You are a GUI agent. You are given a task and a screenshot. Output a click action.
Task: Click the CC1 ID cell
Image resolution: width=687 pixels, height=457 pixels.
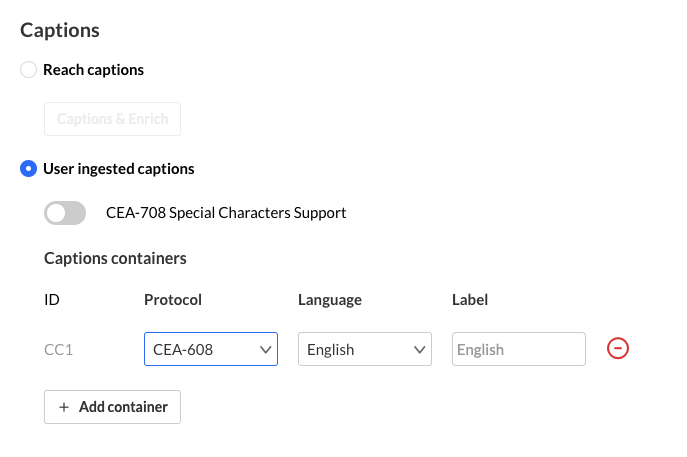[x=59, y=350]
